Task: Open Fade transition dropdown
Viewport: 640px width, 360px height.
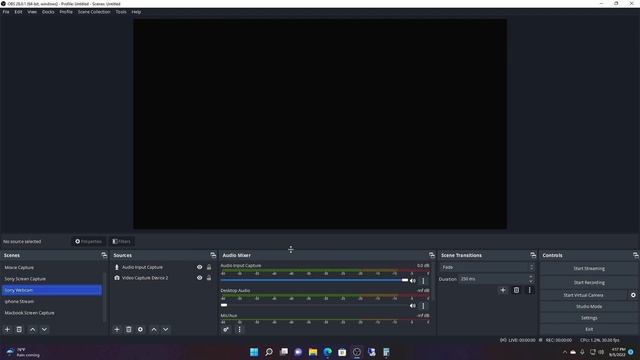Action: click(x=487, y=267)
